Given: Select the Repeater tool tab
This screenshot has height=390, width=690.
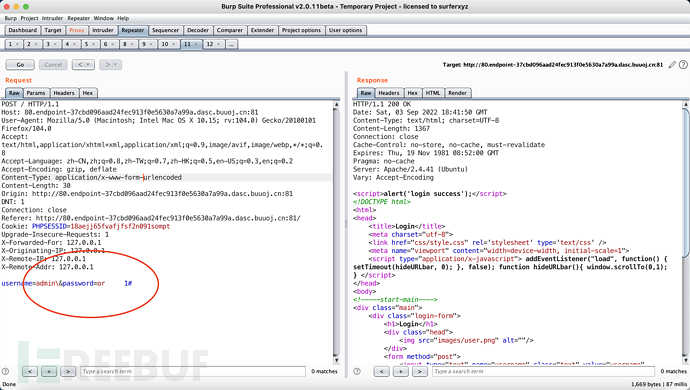Looking at the screenshot, I should 133,30.
